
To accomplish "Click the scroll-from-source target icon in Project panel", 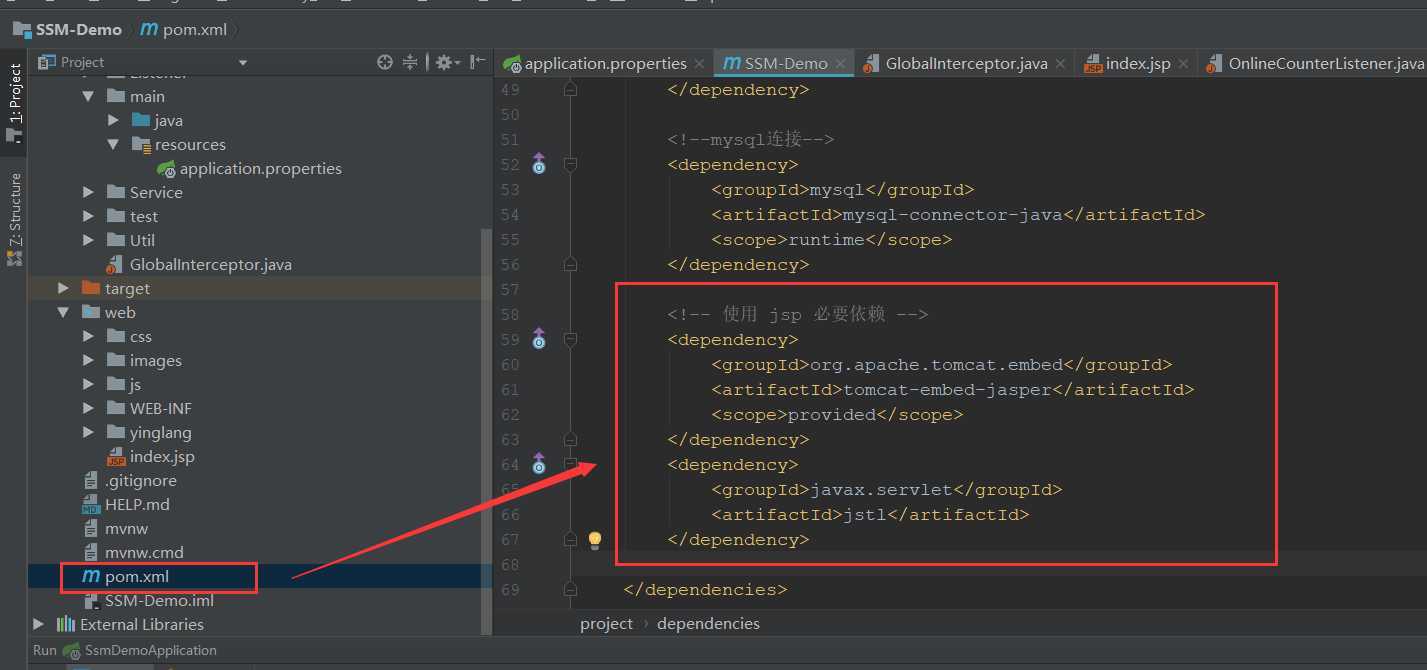I will pyautogui.click(x=384, y=62).
